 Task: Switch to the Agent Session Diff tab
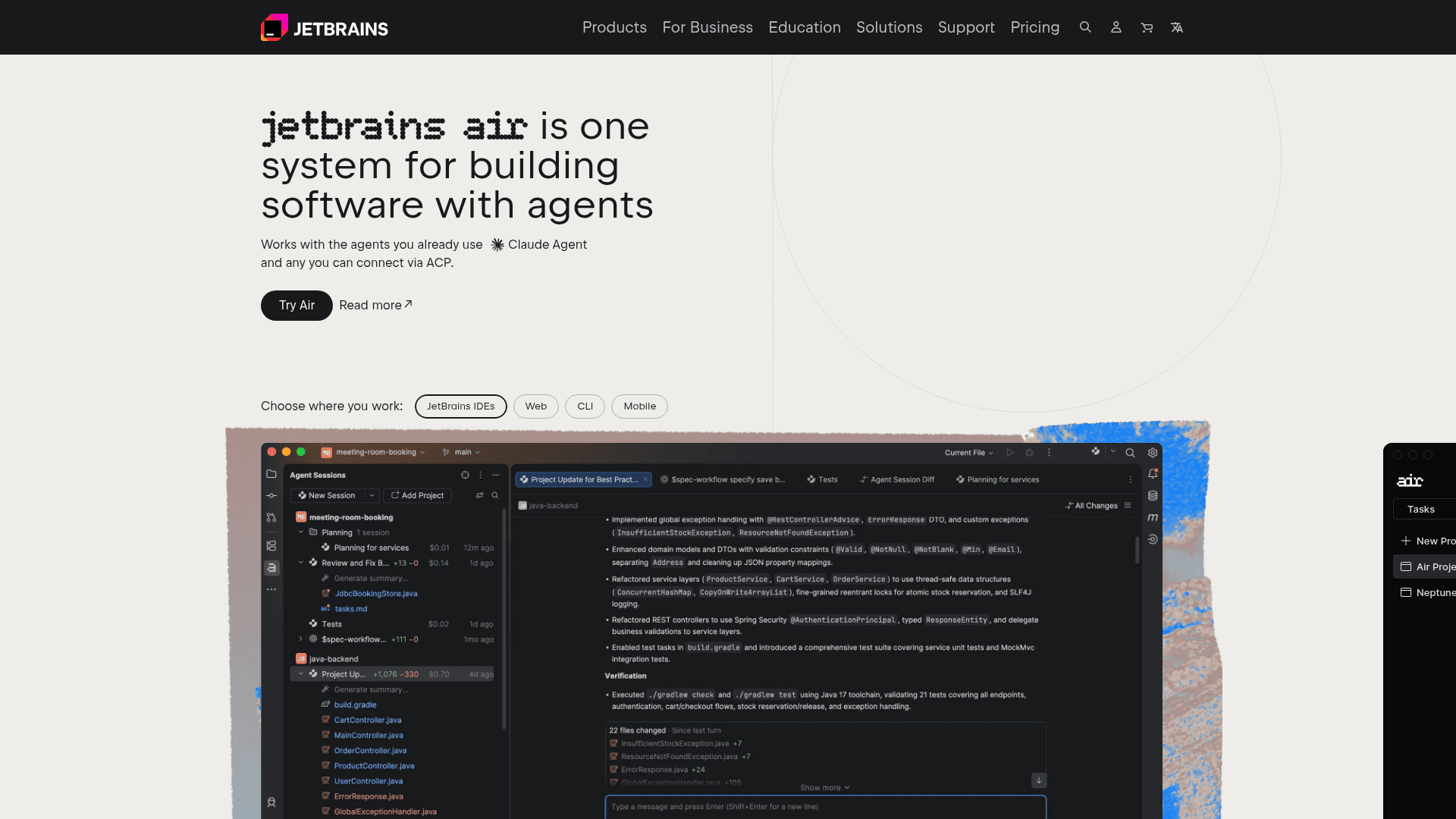897,480
